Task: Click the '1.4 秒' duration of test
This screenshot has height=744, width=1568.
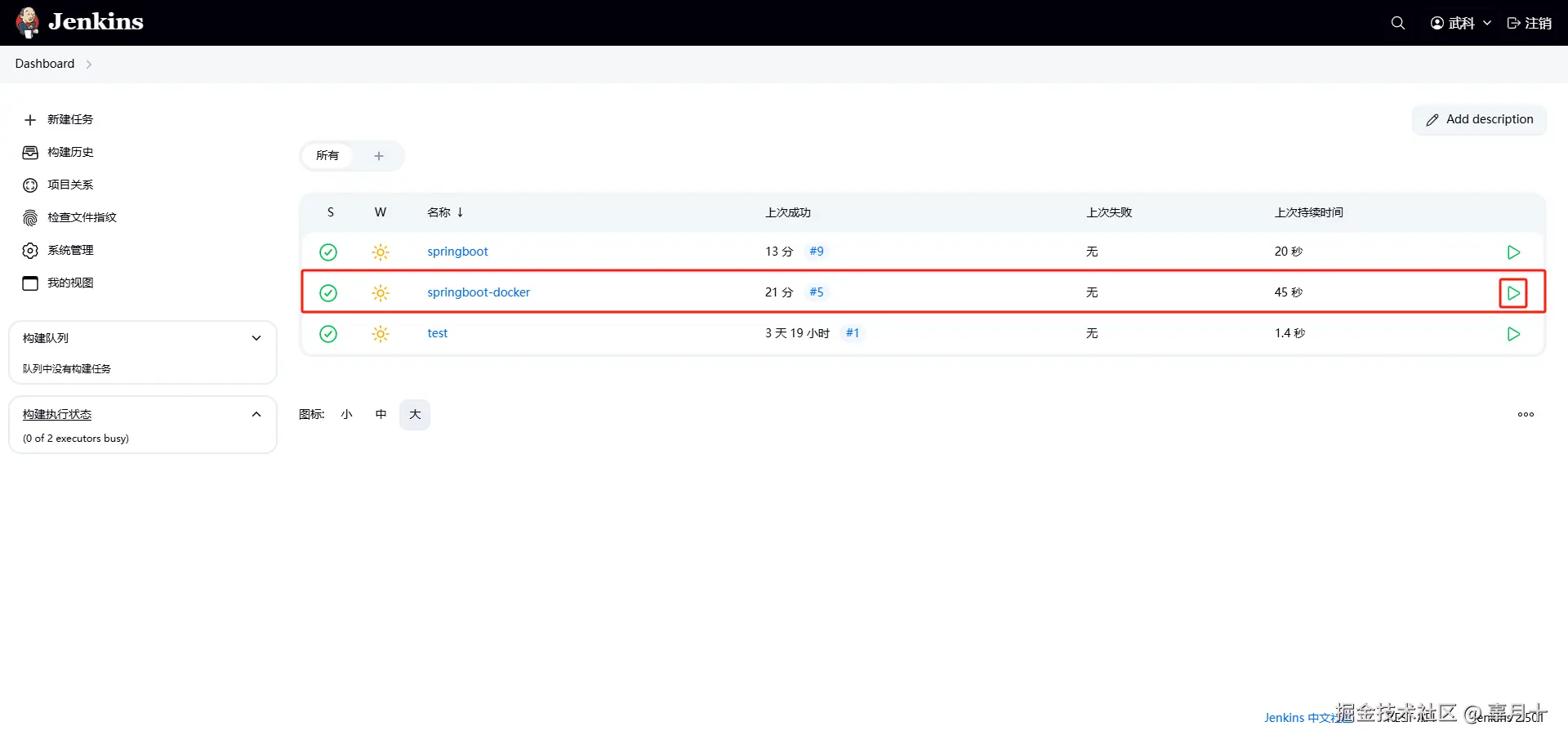Action: pyautogui.click(x=1290, y=333)
